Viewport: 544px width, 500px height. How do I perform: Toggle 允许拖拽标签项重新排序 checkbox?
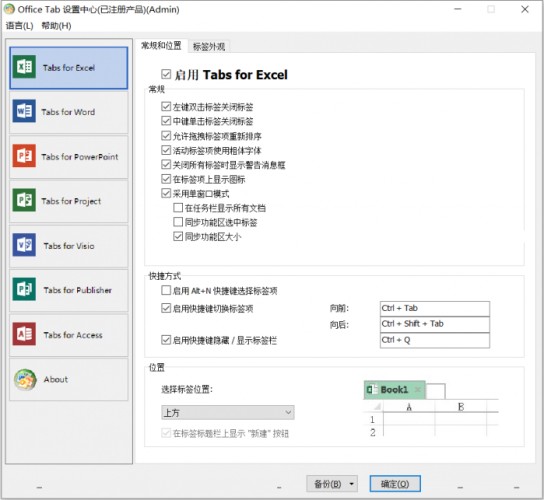point(166,135)
